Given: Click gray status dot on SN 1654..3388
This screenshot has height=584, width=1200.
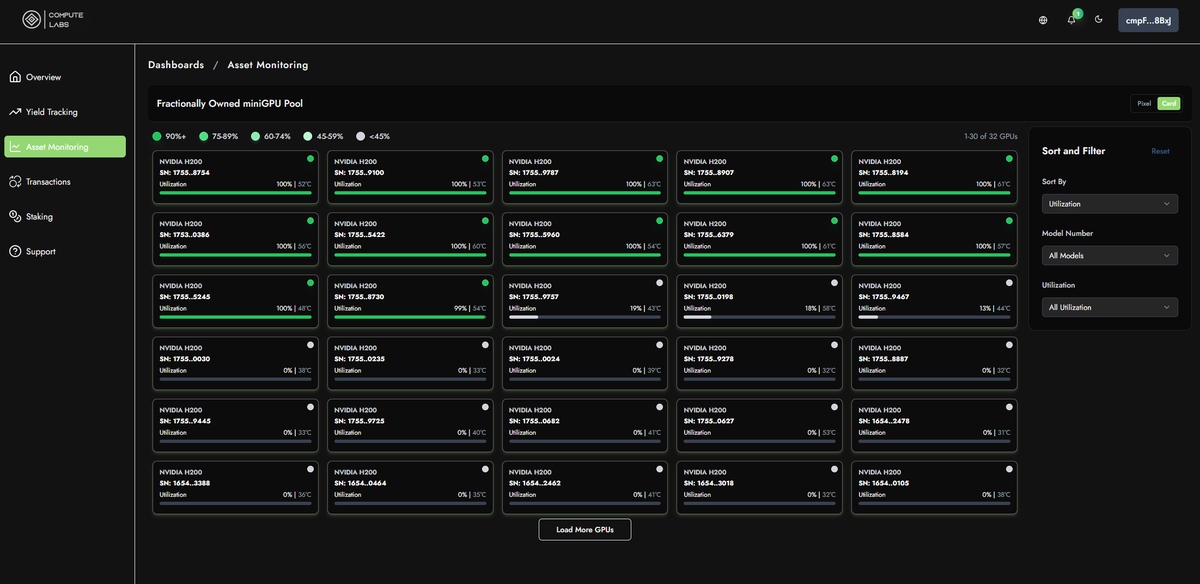Looking at the screenshot, I should coord(310,469).
